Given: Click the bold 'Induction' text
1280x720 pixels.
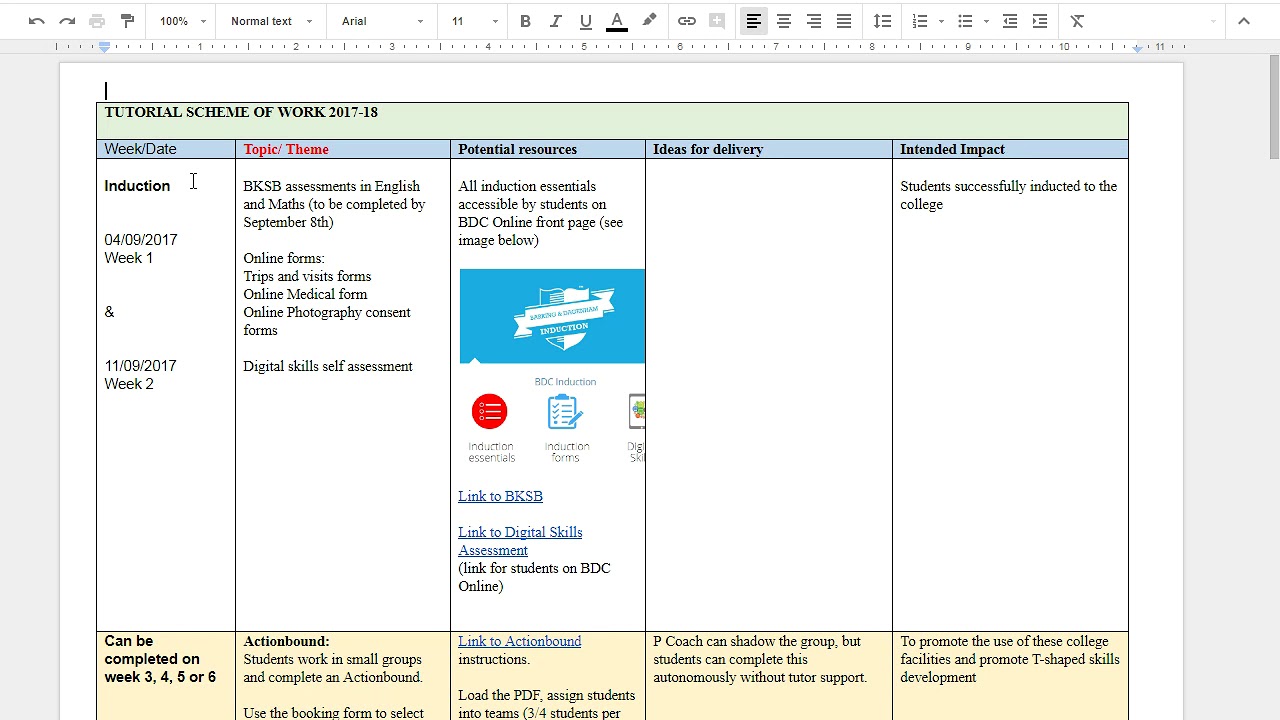Looking at the screenshot, I should coord(137,186).
